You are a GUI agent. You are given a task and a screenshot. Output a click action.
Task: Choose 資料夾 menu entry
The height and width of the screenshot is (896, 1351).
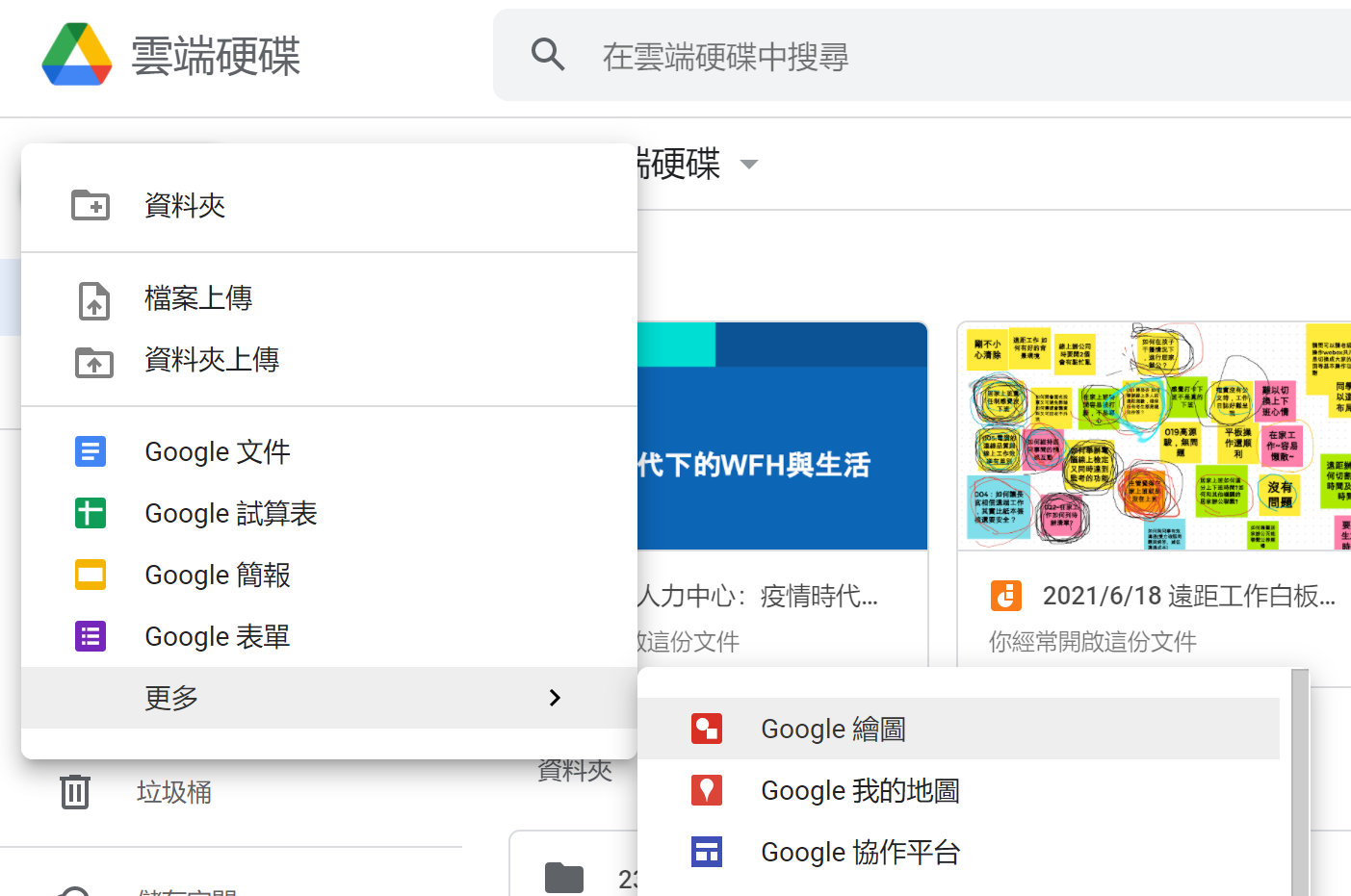coord(329,205)
